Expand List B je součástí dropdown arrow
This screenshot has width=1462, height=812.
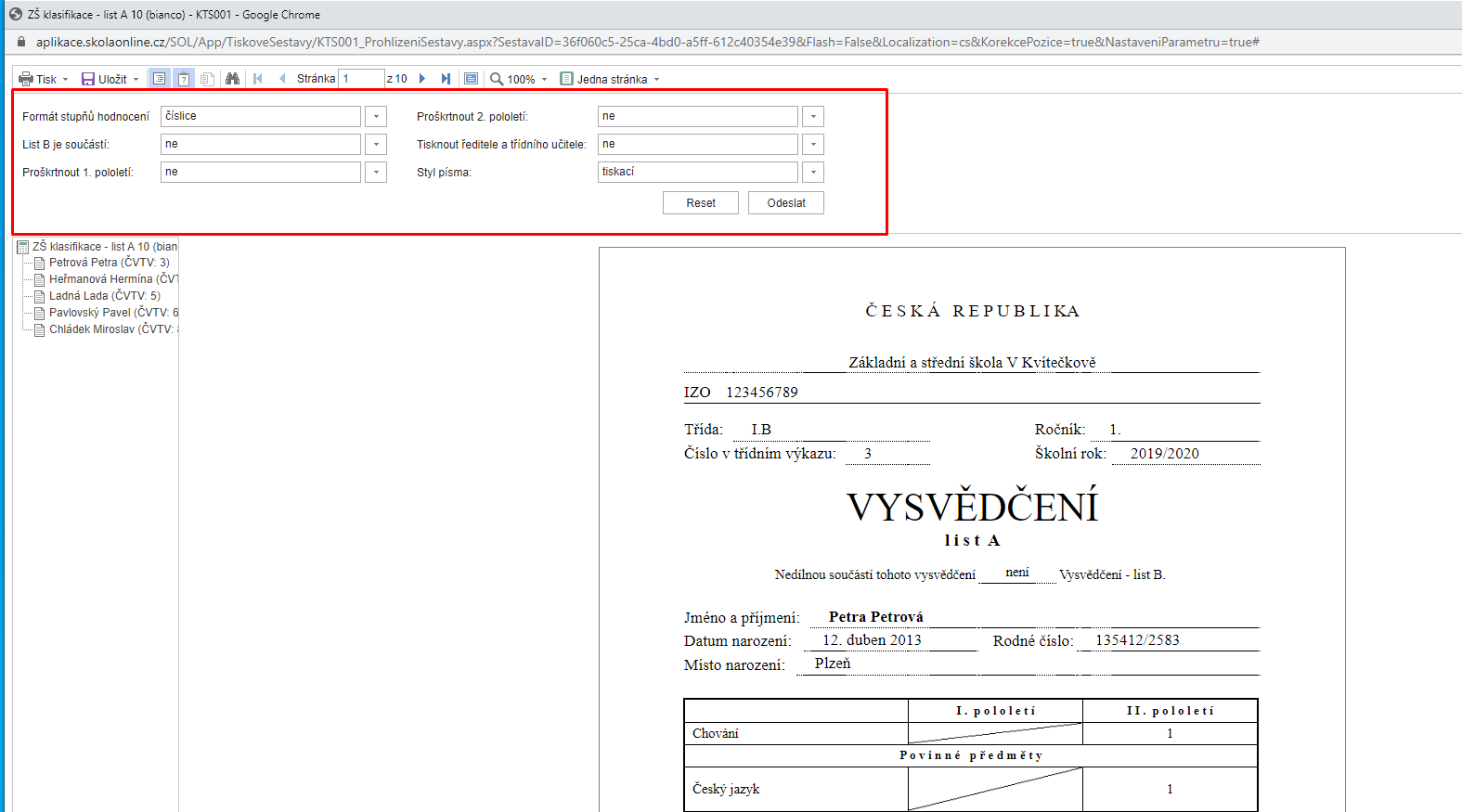coord(376,144)
